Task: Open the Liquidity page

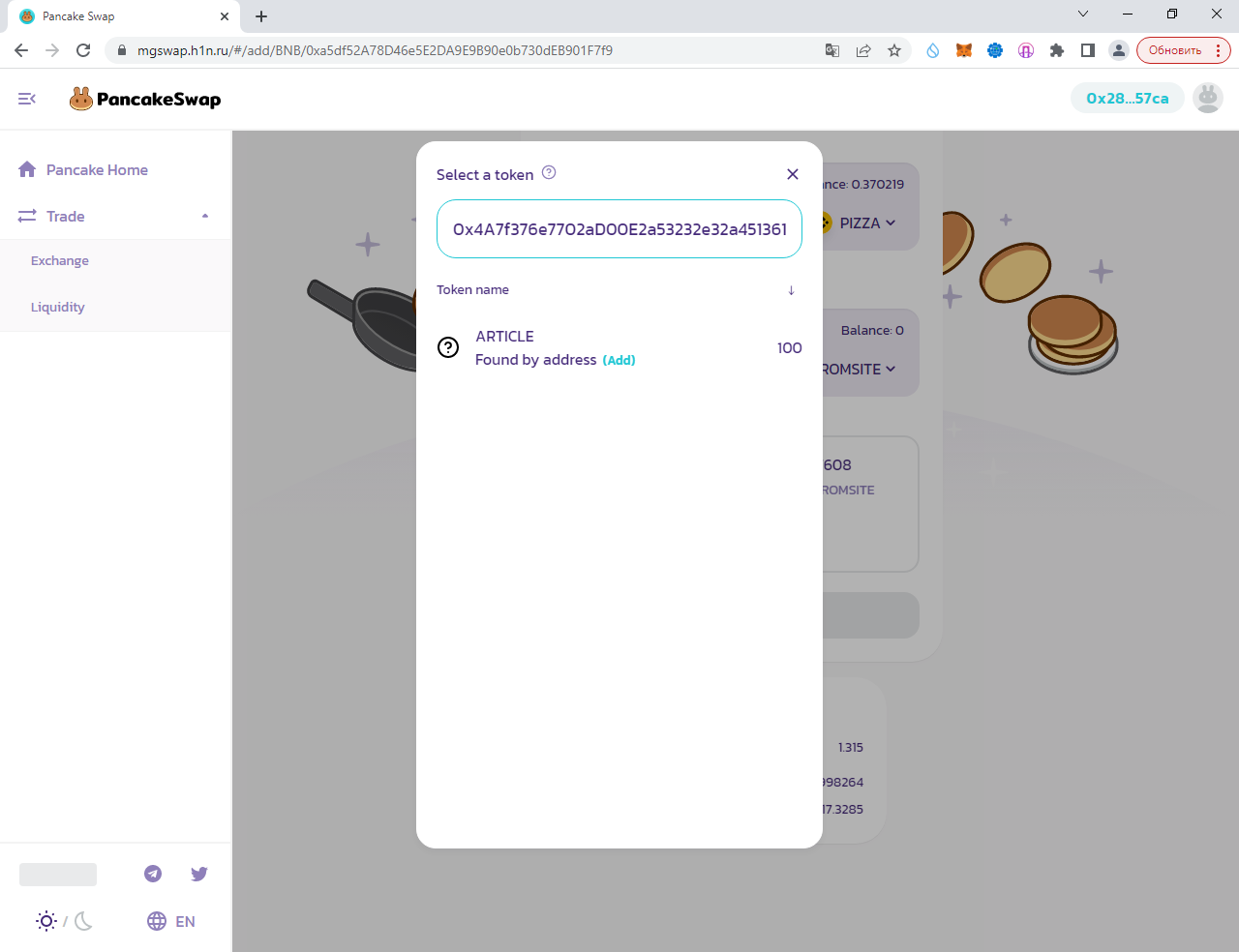Action: [58, 308]
